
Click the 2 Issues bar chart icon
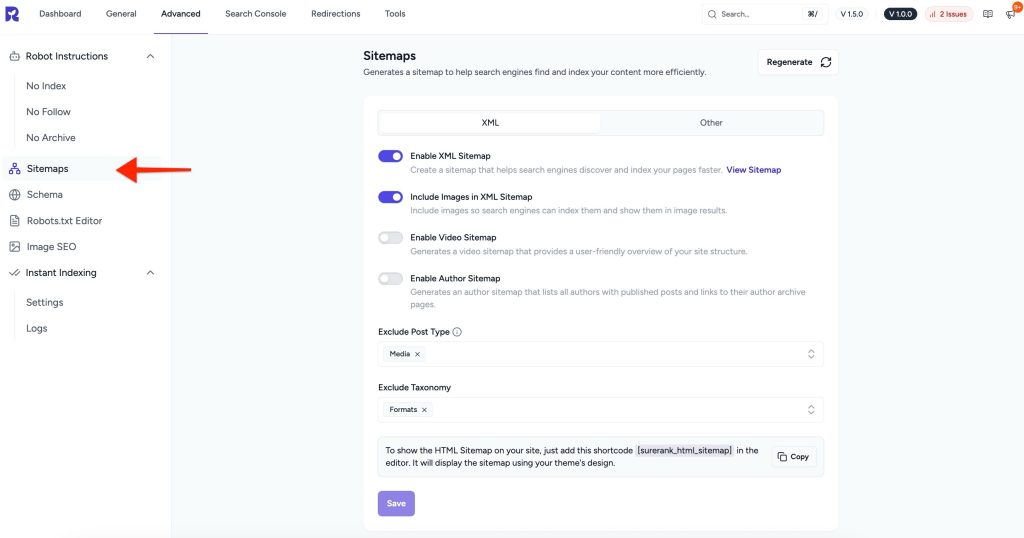pyautogui.click(x=933, y=14)
